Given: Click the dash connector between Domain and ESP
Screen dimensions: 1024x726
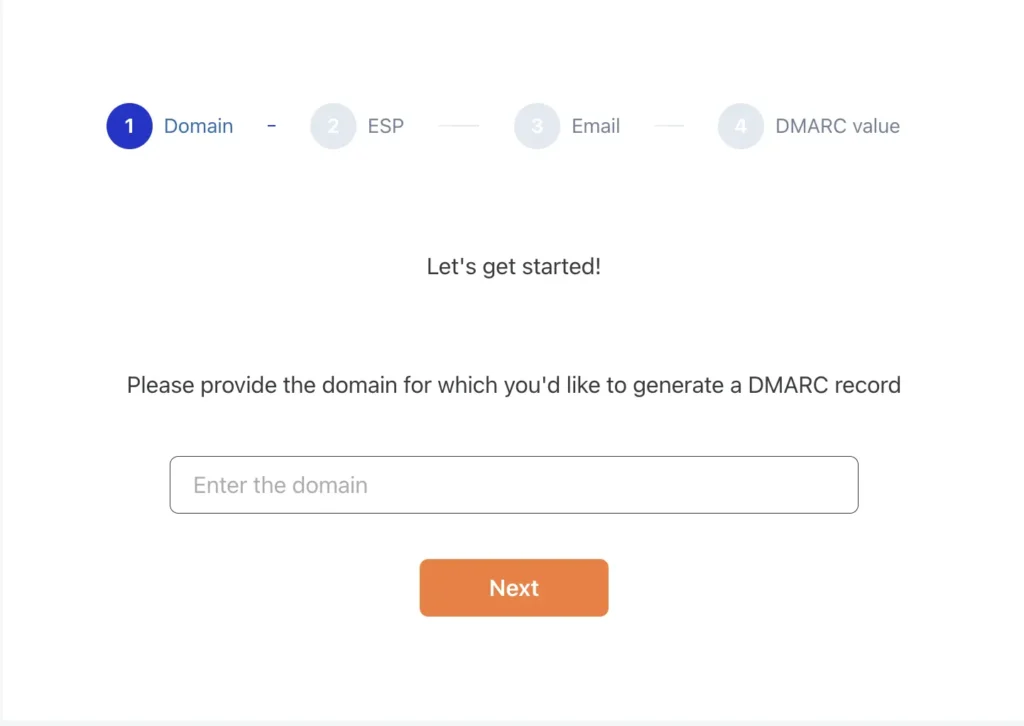Looking at the screenshot, I should 272,126.
